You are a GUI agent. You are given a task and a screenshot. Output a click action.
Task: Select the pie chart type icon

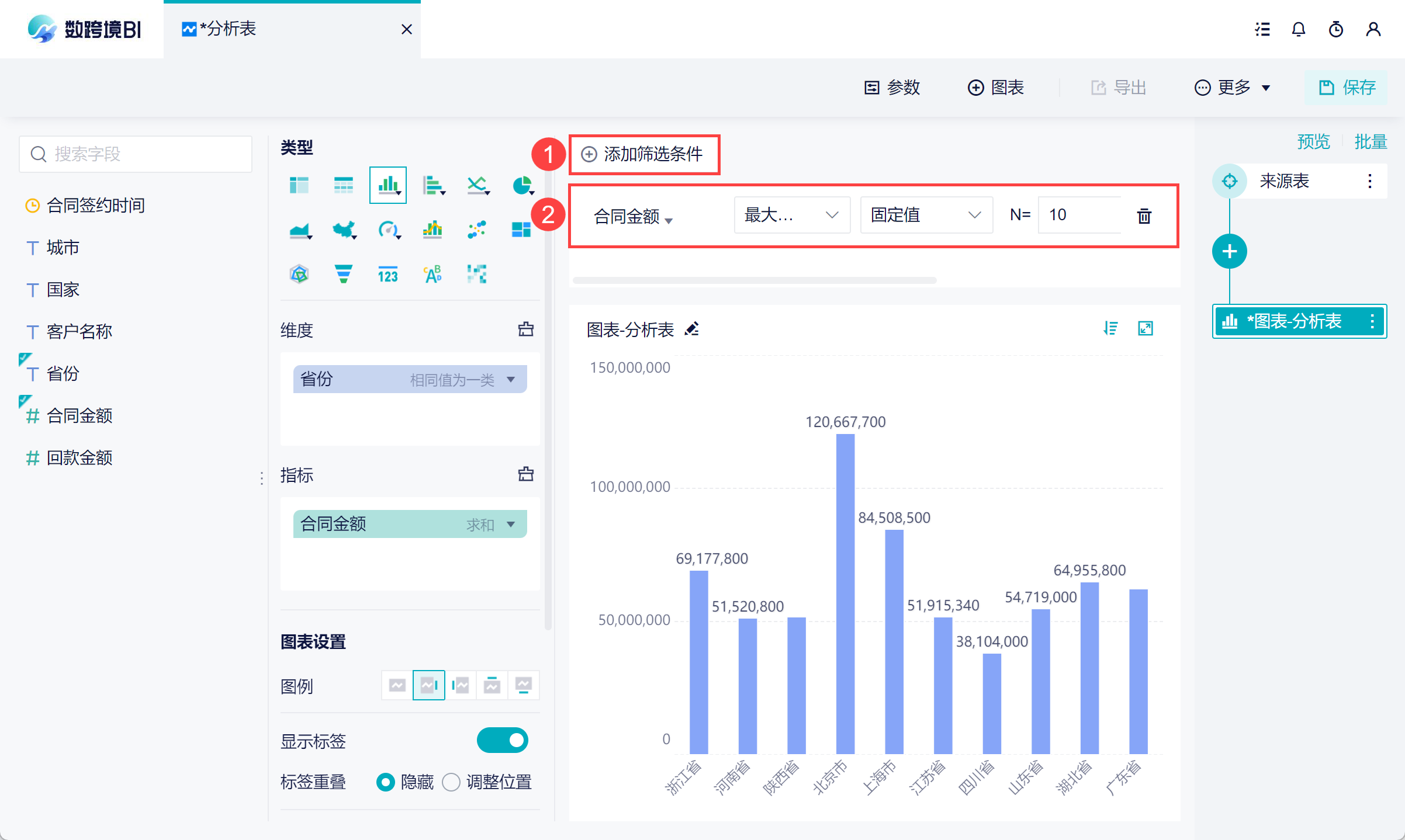(x=521, y=185)
